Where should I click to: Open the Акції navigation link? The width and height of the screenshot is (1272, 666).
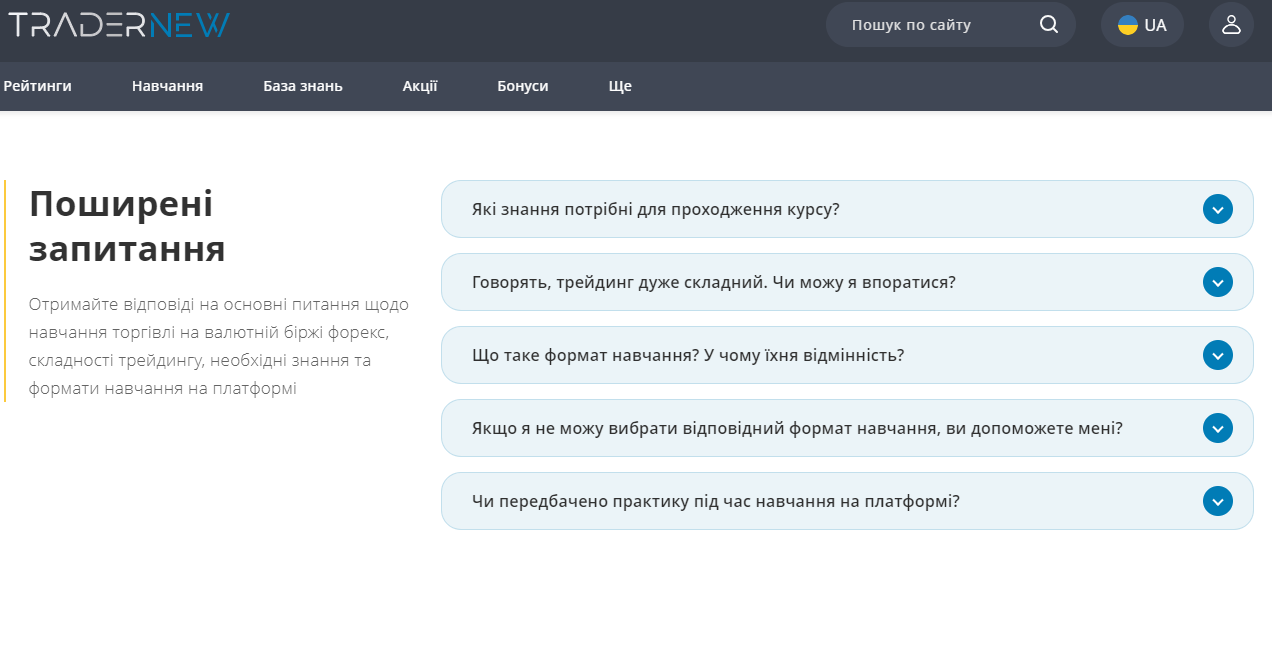420,86
